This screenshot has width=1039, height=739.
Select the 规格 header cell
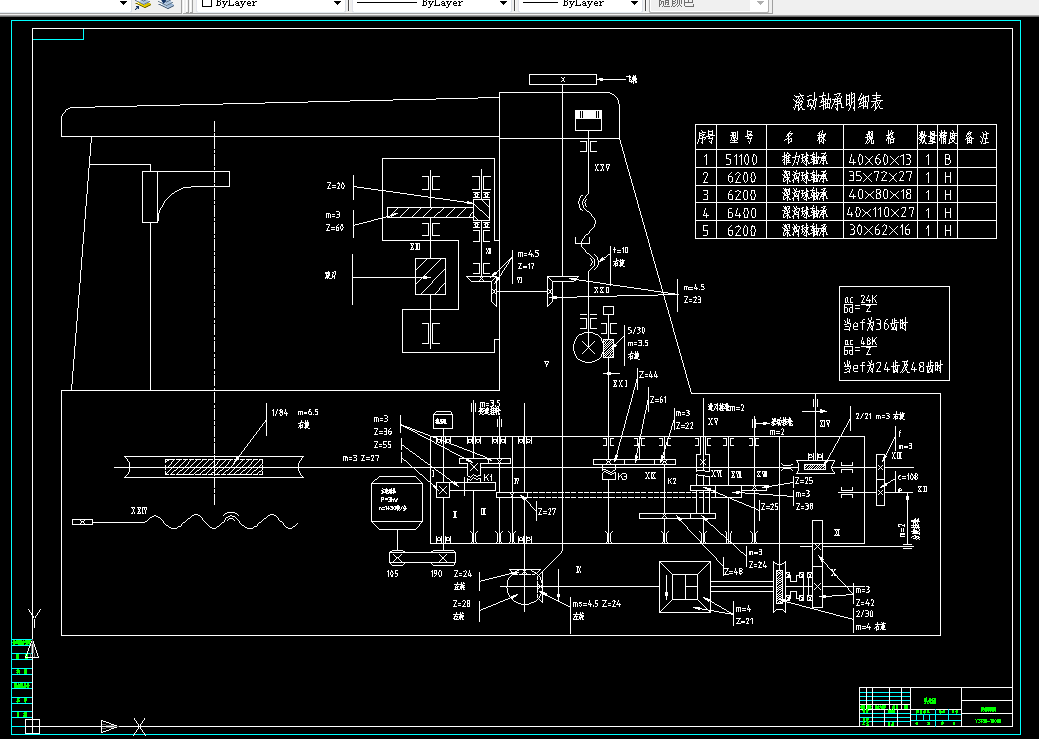pyautogui.click(x=880, y=137)
